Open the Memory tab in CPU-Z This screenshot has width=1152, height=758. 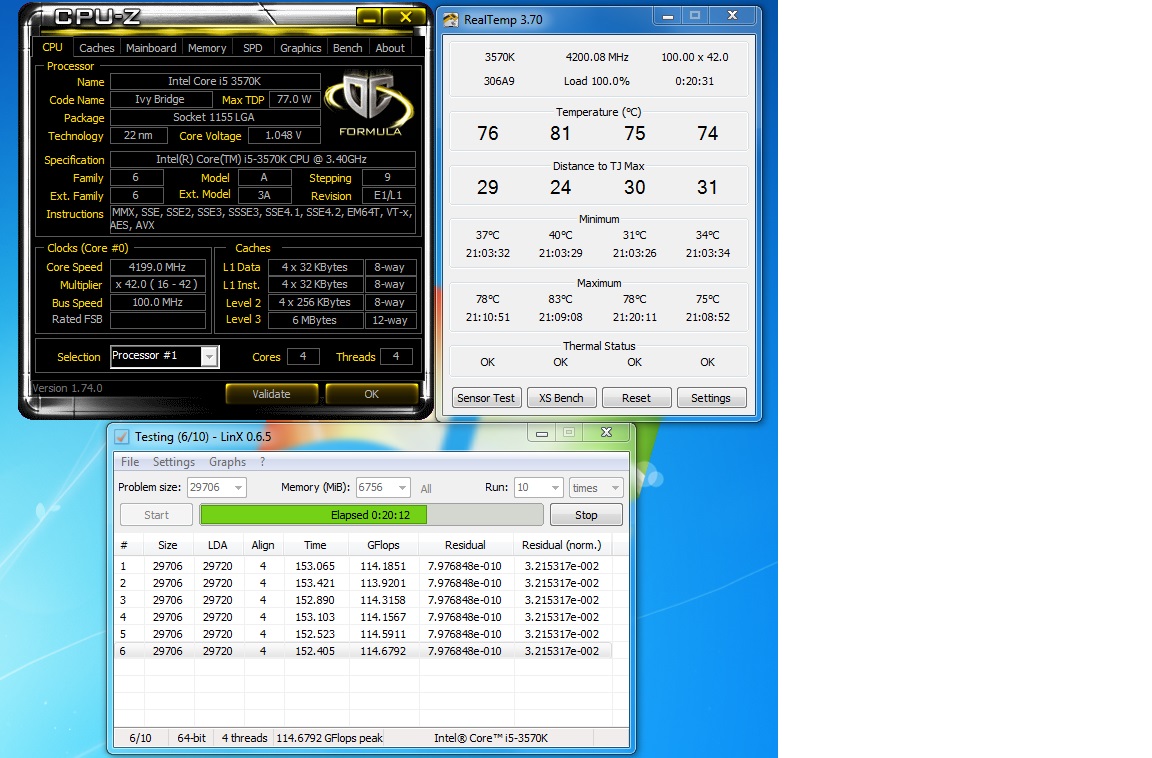click(207, 48)
